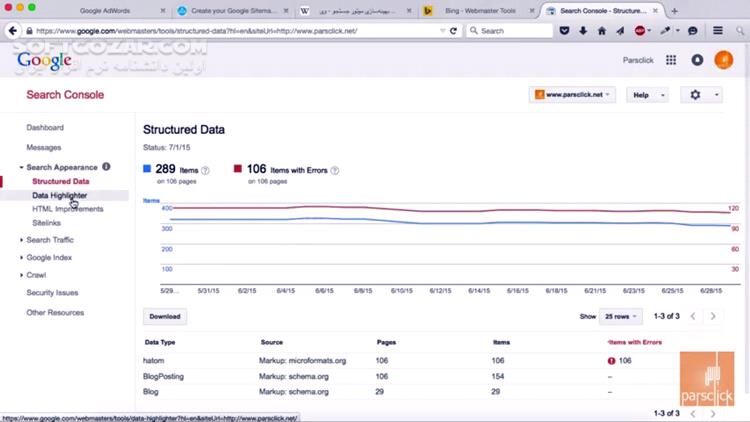Open Google notifications bell
The height and width of the screenshot is (422, 750).
tap(697, 60)
